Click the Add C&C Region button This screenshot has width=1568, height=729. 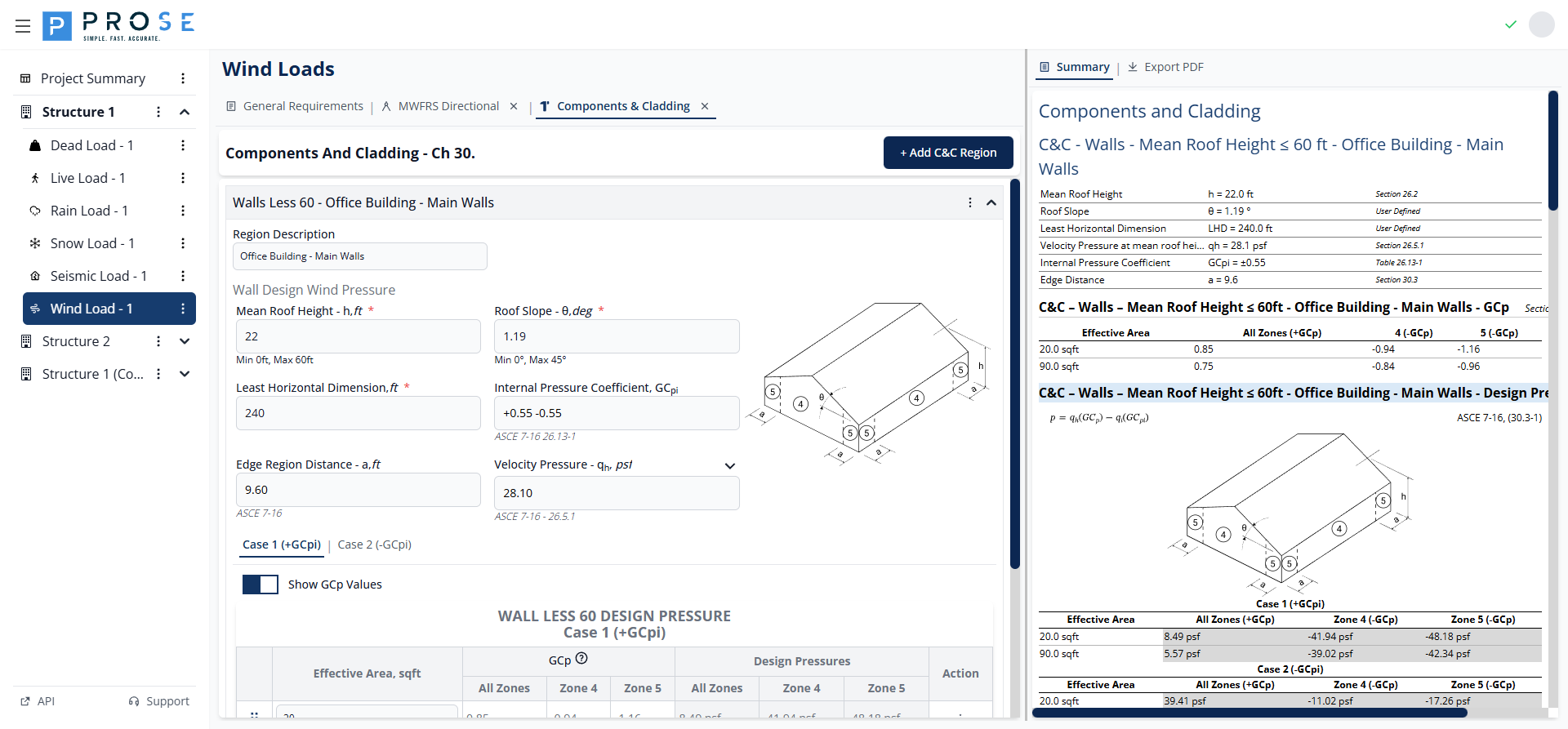pyautogui.click(x=948, y=153)
